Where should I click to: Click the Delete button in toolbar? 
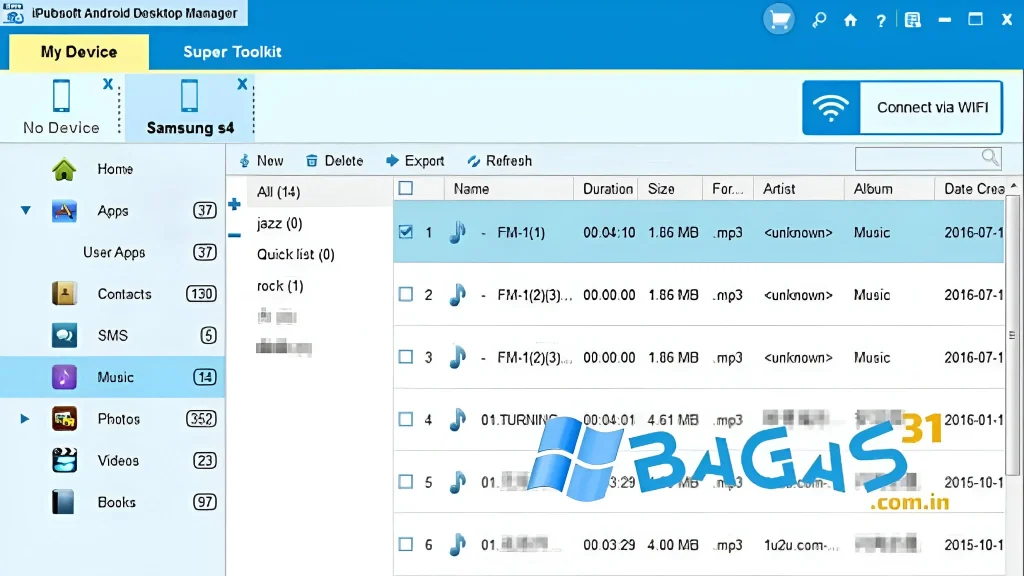[x=334, y=161]
